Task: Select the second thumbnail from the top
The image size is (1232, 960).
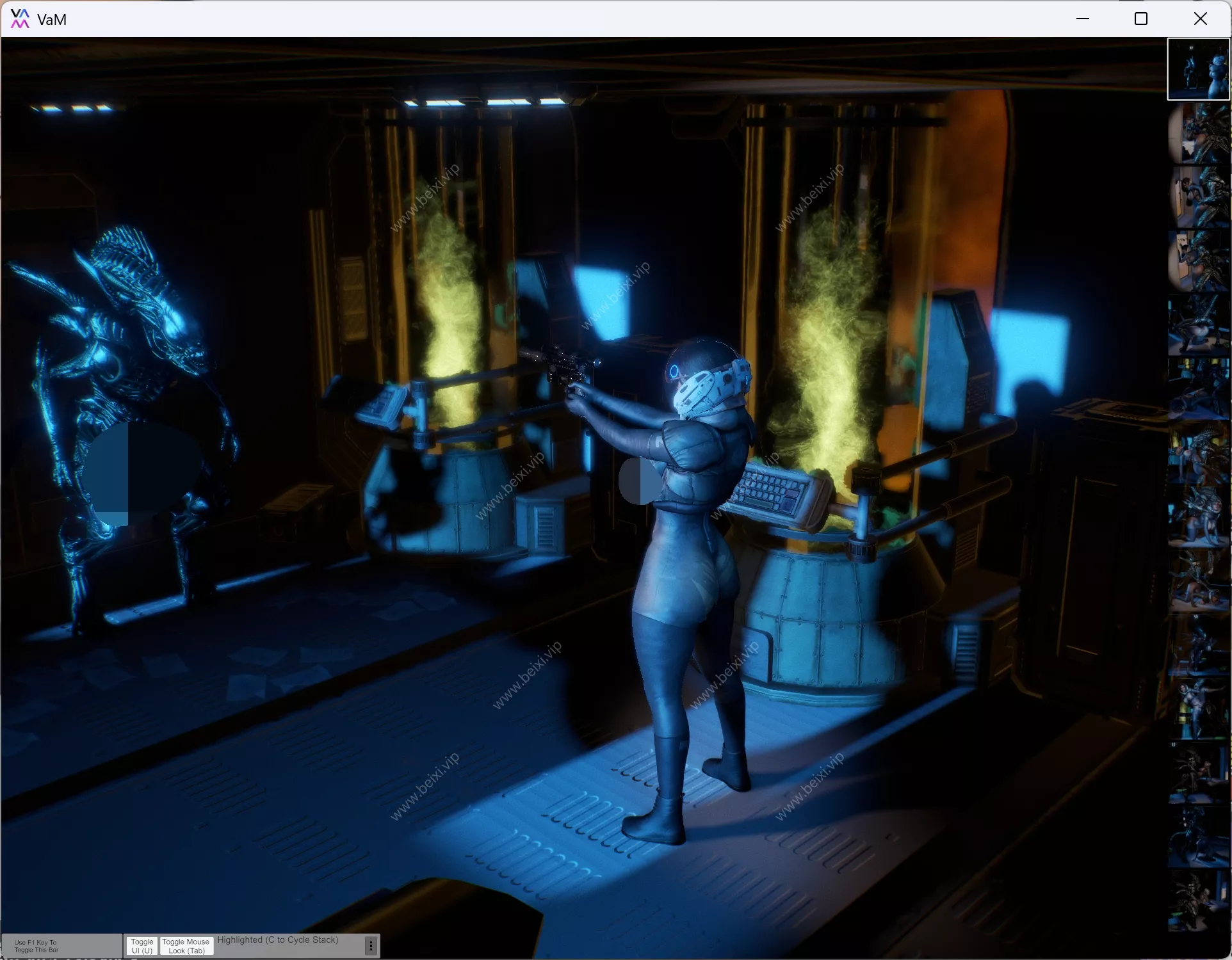Action: tap(1199, 133)
